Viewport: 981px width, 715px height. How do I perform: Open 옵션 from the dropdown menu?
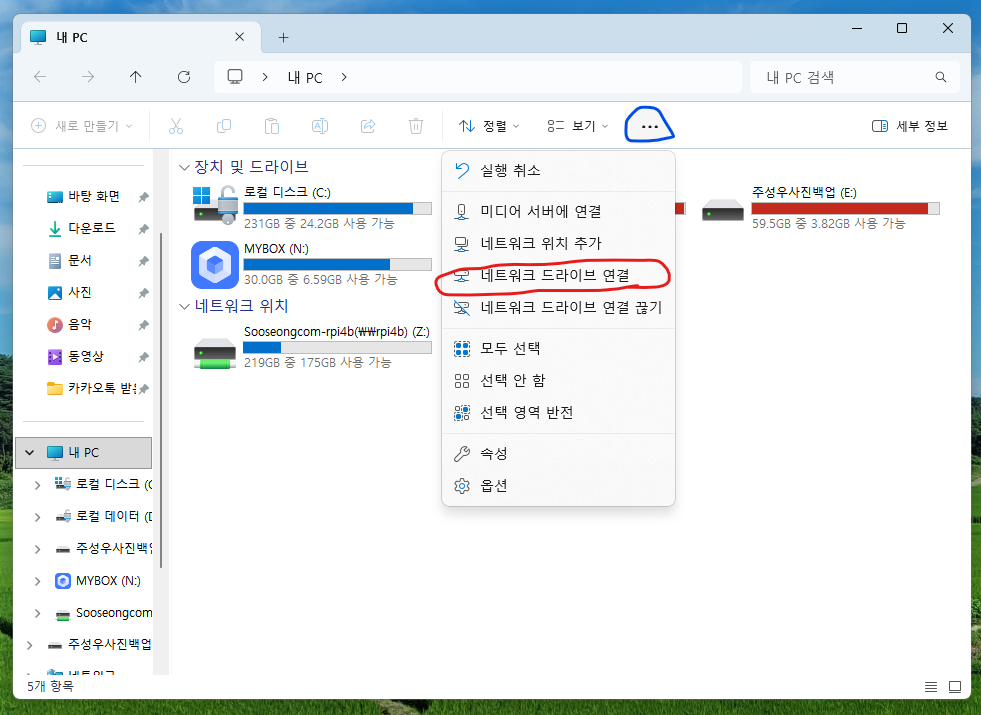coord(494,486)
